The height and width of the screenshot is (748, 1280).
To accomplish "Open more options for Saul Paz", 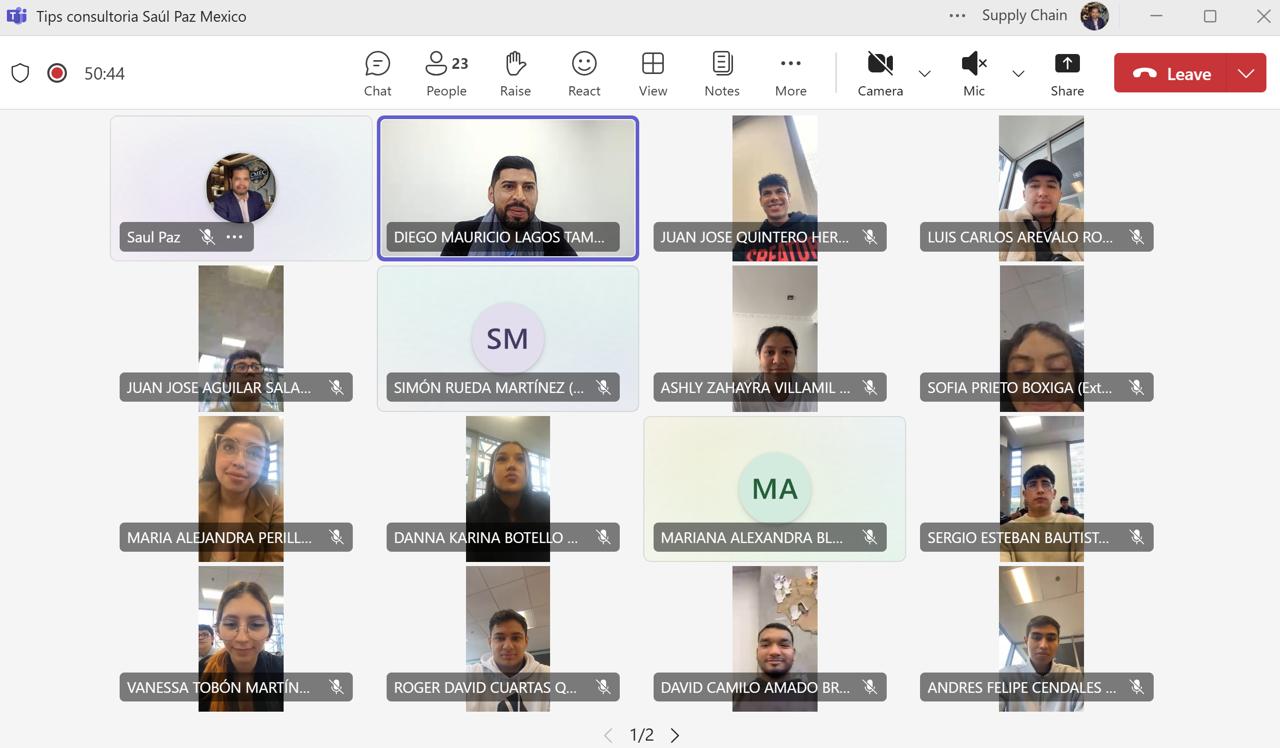I will tap(234, 237).
